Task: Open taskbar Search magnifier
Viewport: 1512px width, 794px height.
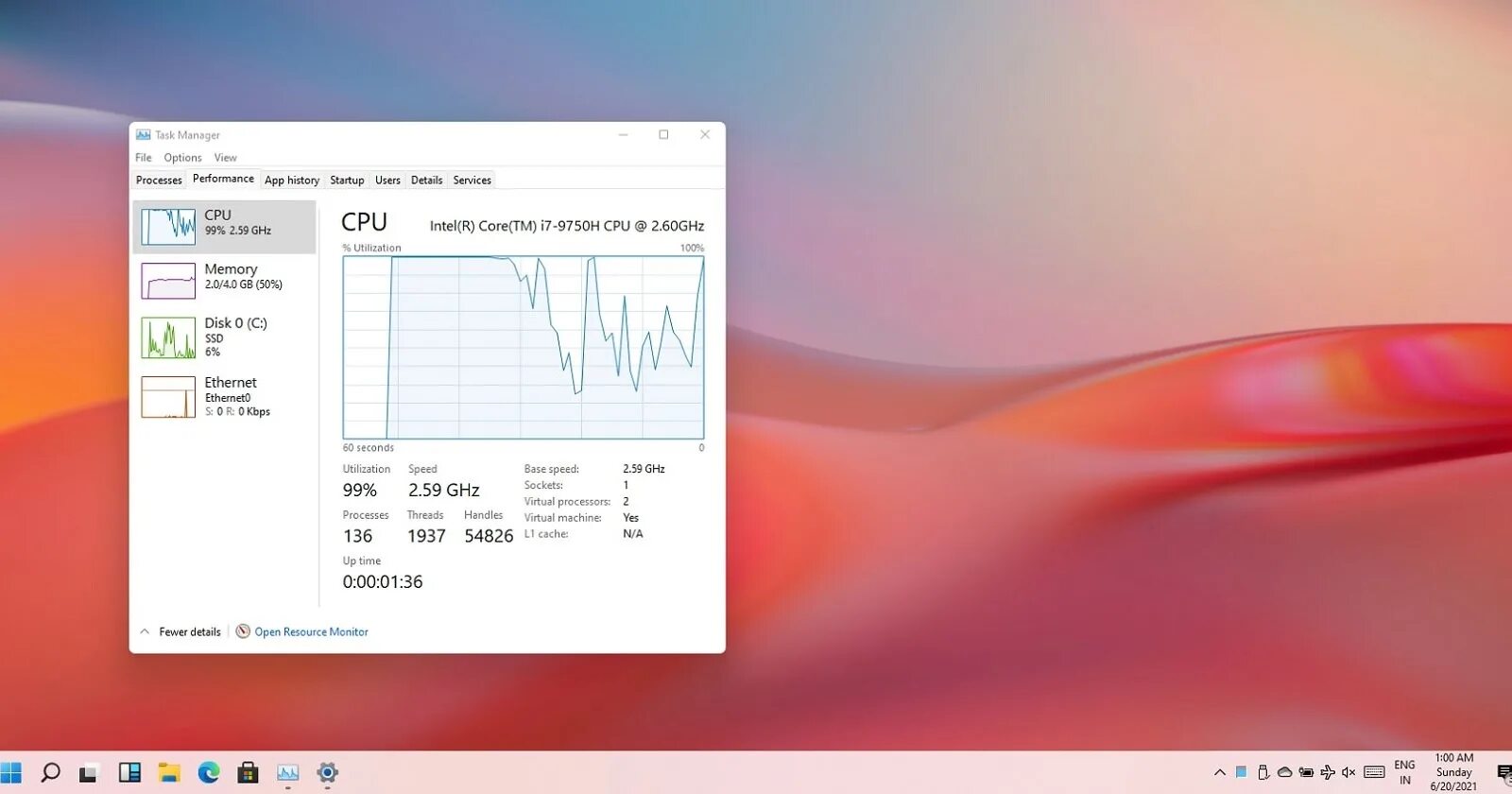Action: [x=51, y=772]
